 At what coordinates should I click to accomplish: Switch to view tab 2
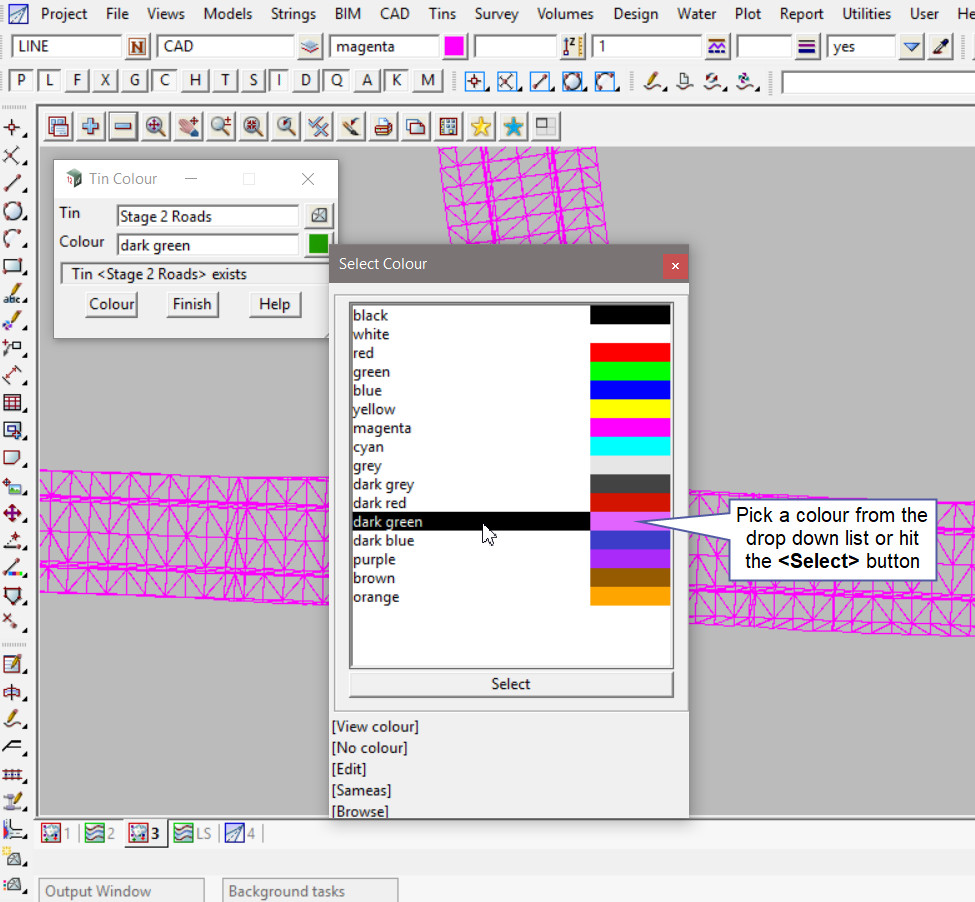point(99,833)
